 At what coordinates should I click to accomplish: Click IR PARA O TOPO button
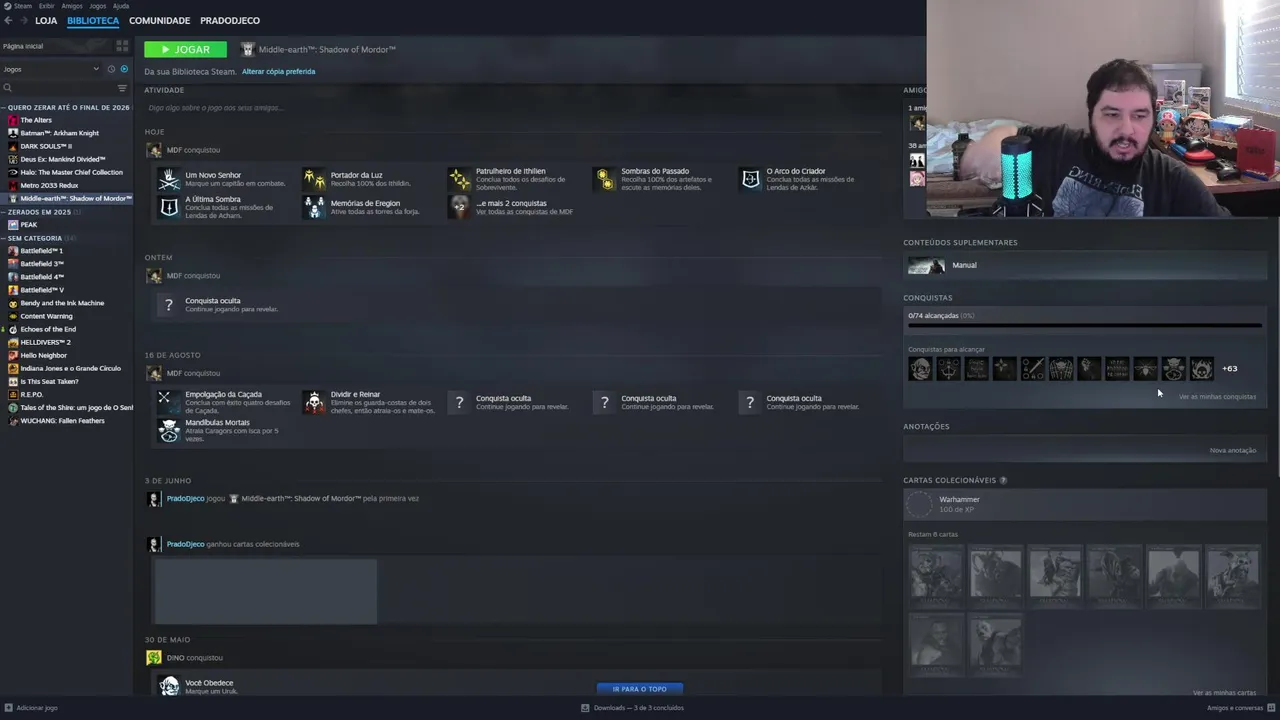tap(640, 689)
